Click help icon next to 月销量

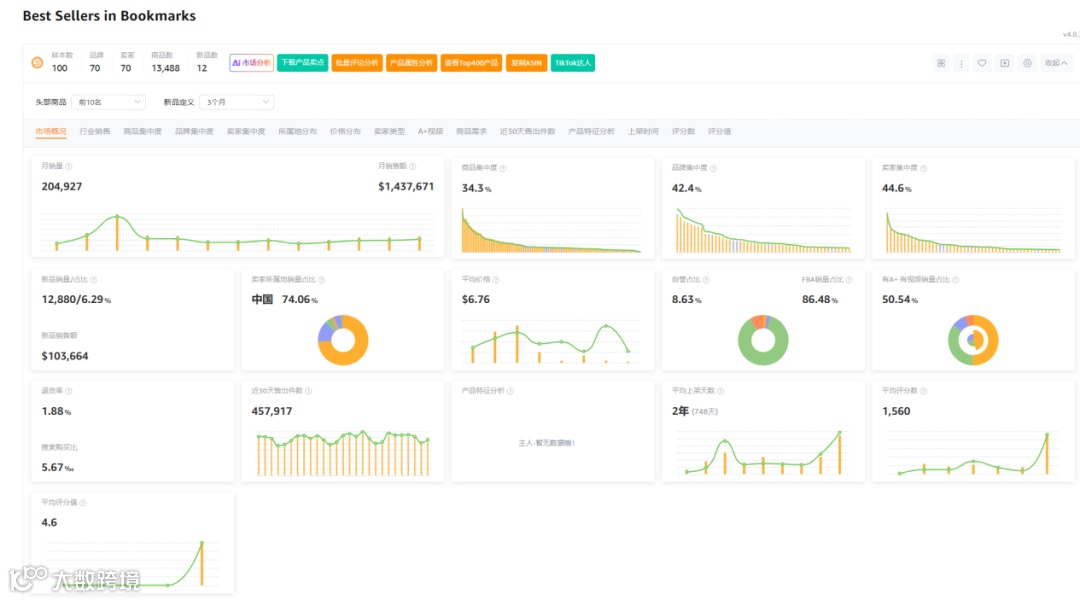tap(69, 166)
